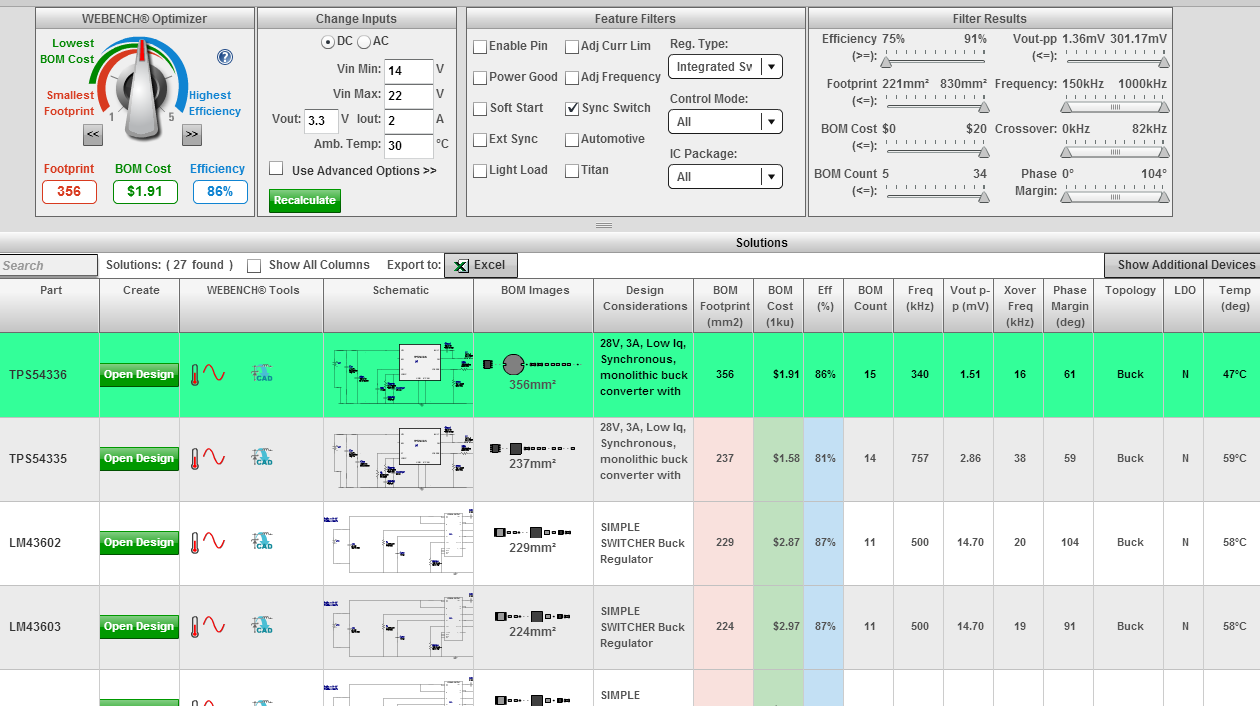This screenshot has width=1260, height=706.
Task: Open LM43603 schematic thumbnail
Action: tap(398, 626)
